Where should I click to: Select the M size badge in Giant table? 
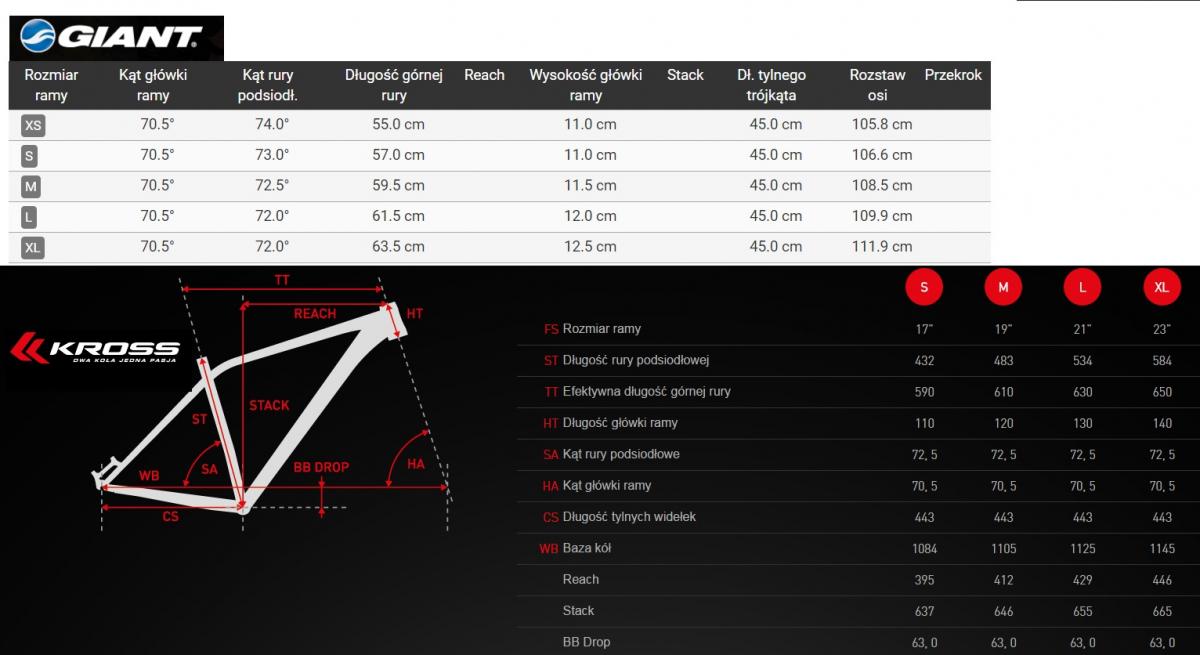tap(31, 187)
